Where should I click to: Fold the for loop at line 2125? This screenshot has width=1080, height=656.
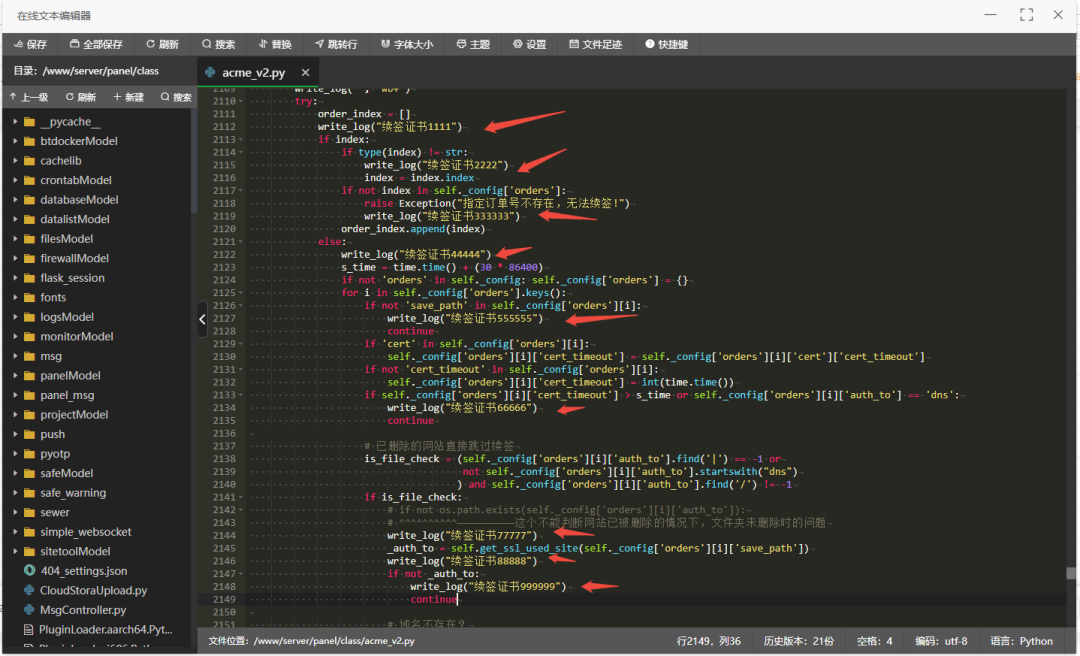pyautogui.click(x=241, y=293)
